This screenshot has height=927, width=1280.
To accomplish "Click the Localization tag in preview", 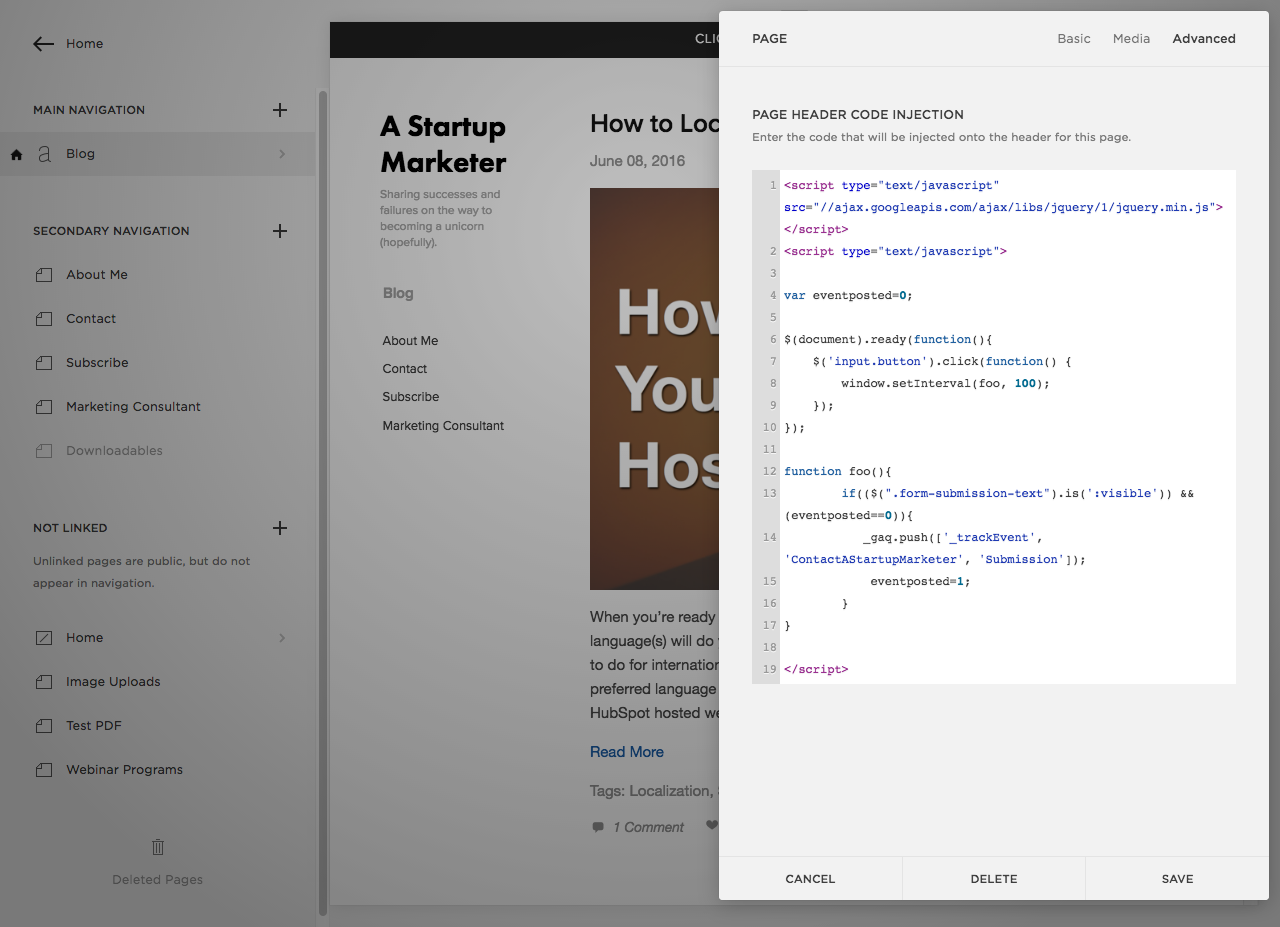I will [669, 791].
